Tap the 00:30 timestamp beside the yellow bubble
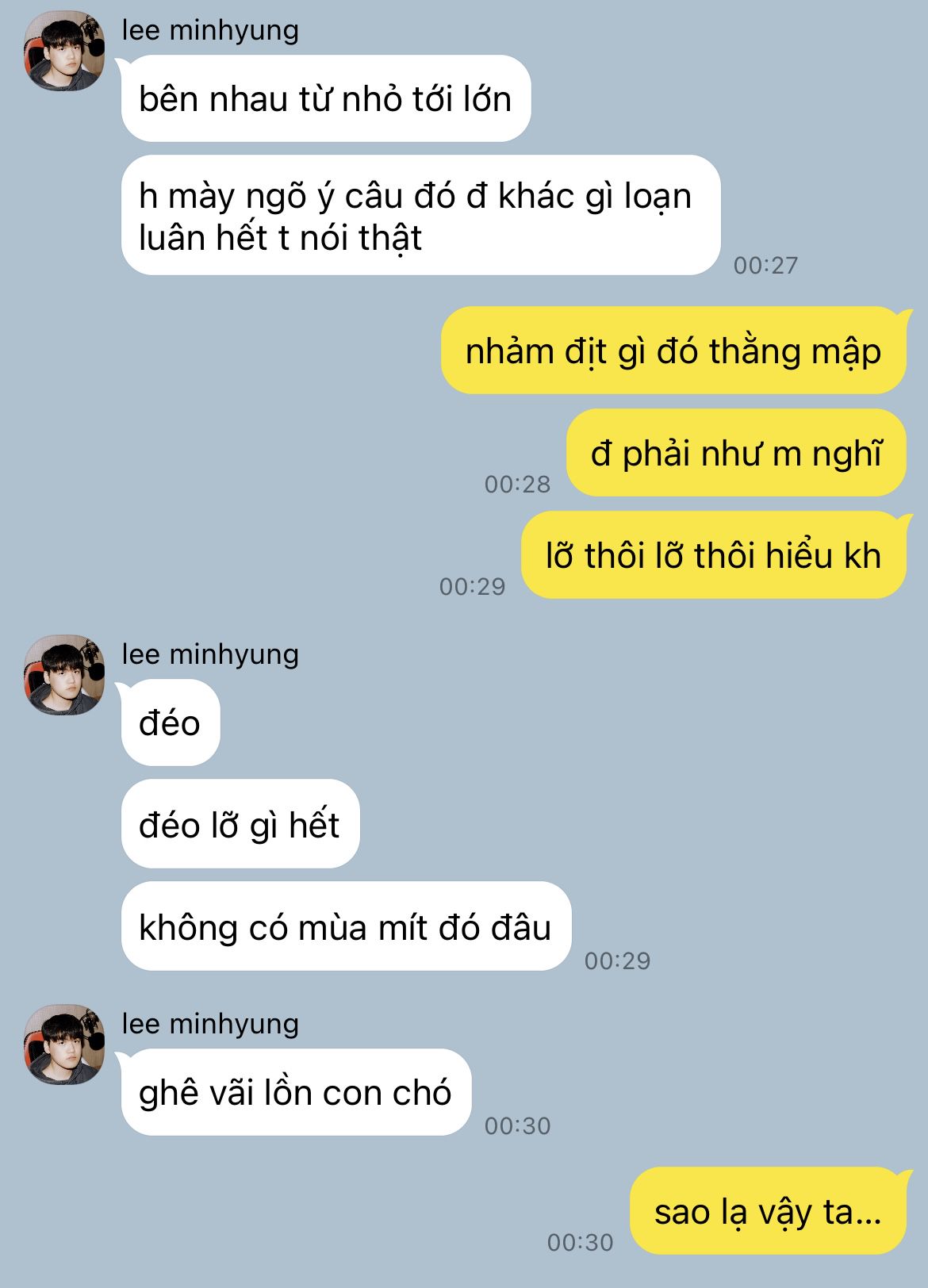The width and height of the screenshot is (928, 1288). point(580,1242)
